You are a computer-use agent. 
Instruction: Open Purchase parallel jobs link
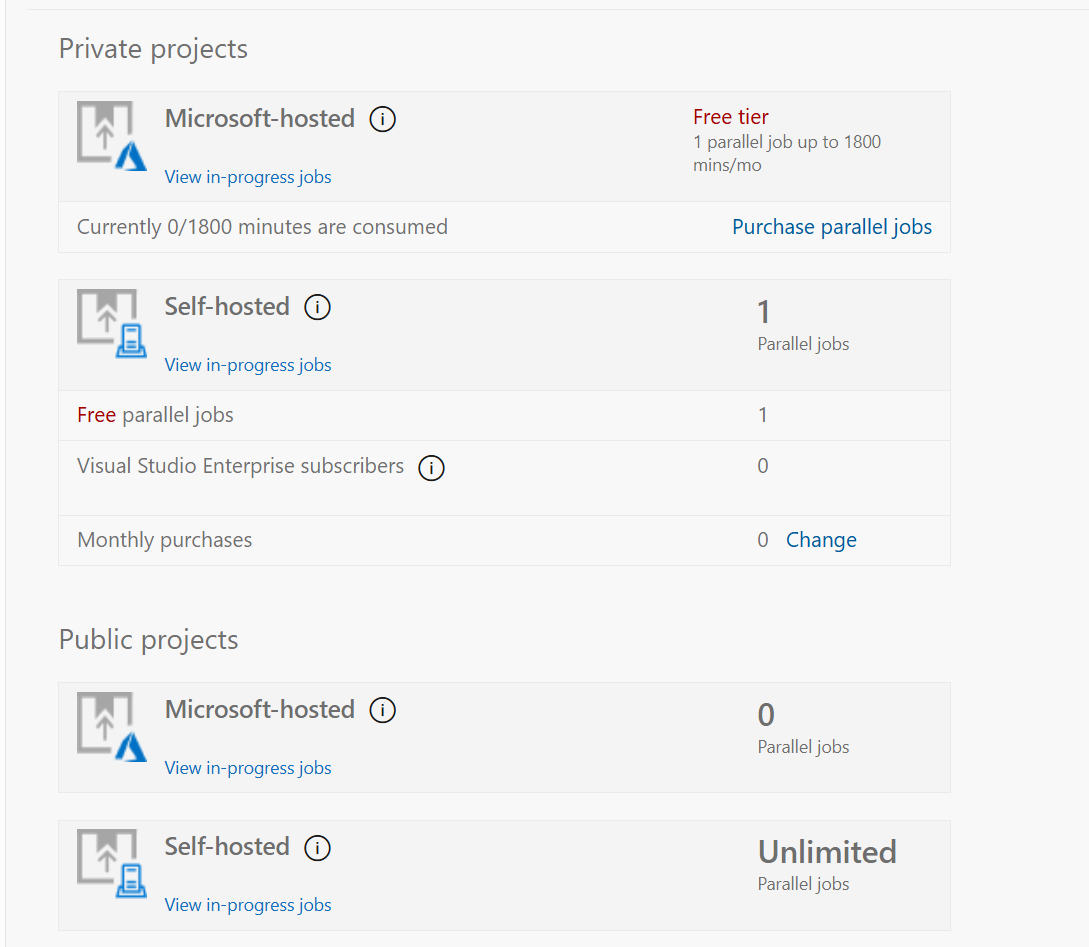[831, 227]
